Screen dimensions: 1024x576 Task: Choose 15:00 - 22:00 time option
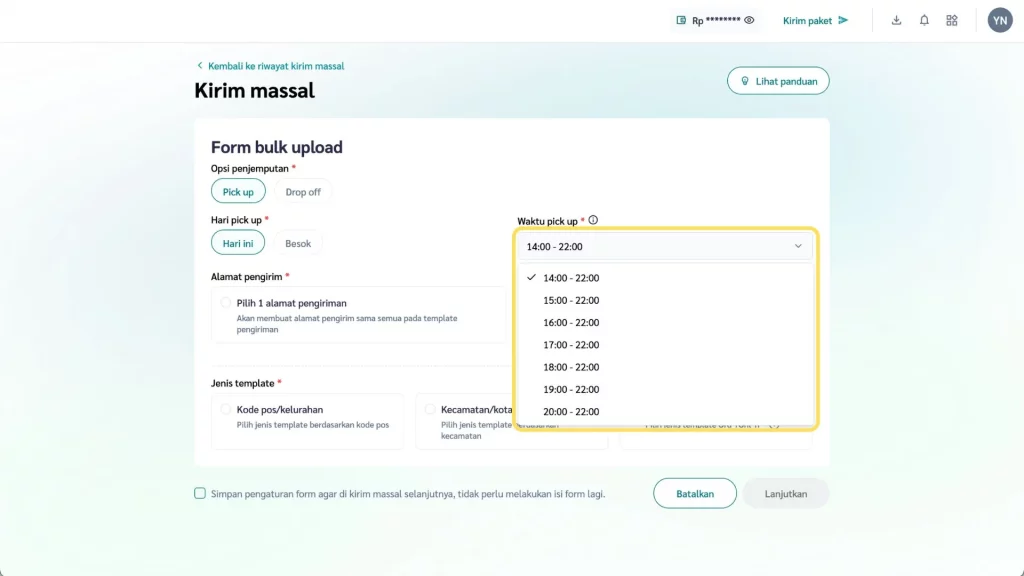[571, 300]
